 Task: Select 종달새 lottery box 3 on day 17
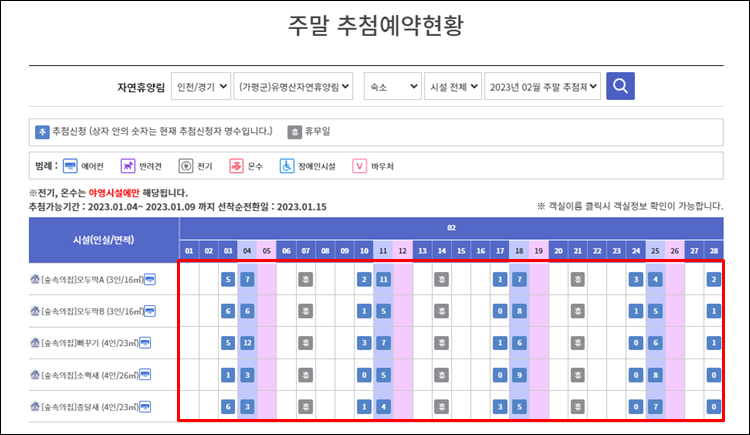pyautogui.click(x=500, y=407)
